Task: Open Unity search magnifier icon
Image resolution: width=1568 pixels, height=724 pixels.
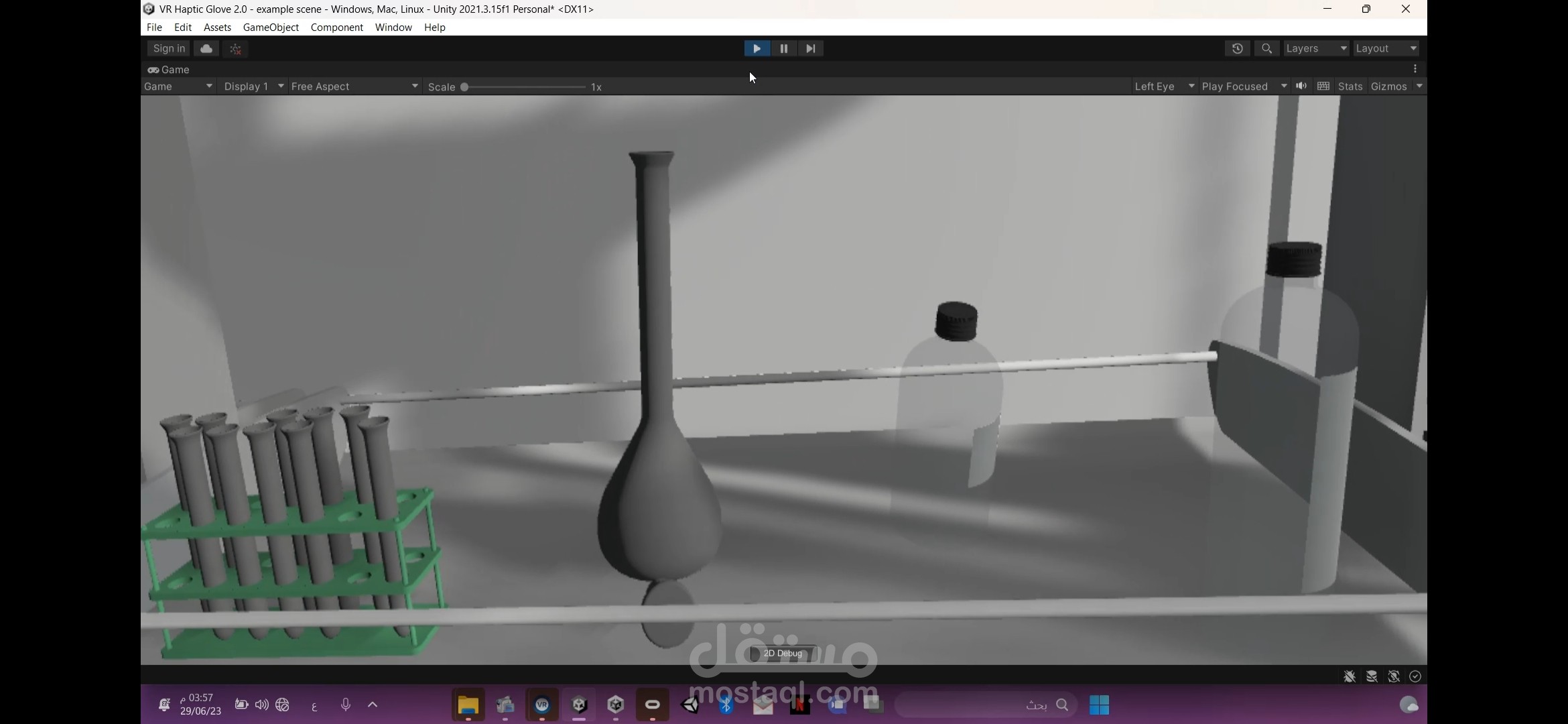Action: [1266, 48]
